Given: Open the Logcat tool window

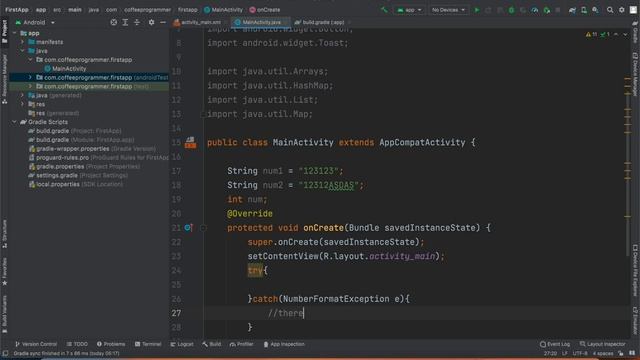Looking at the screenshot, I should click(x=182, y=344).
